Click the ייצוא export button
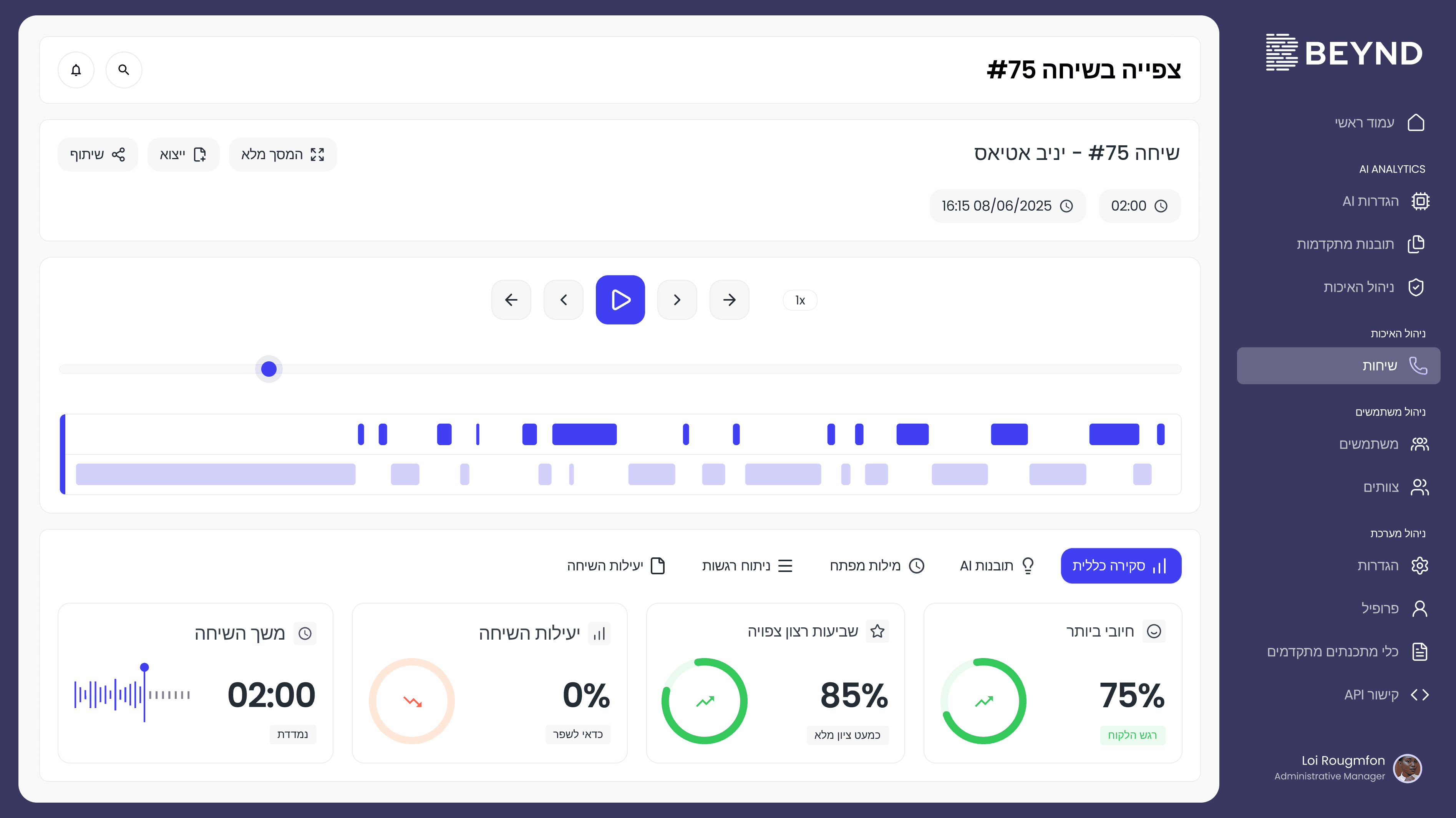This screenshot has height=818, width=1456. pyautogui.click(x=183, y=155)
